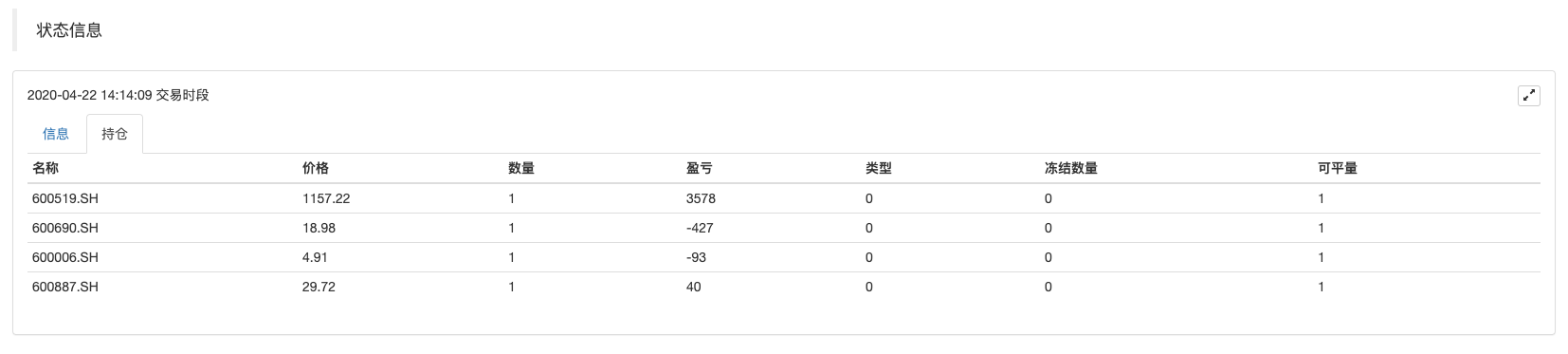Click the 状态信息 section heading
The width and height of the screenshot is (1568, 354).
coord(69,30)
